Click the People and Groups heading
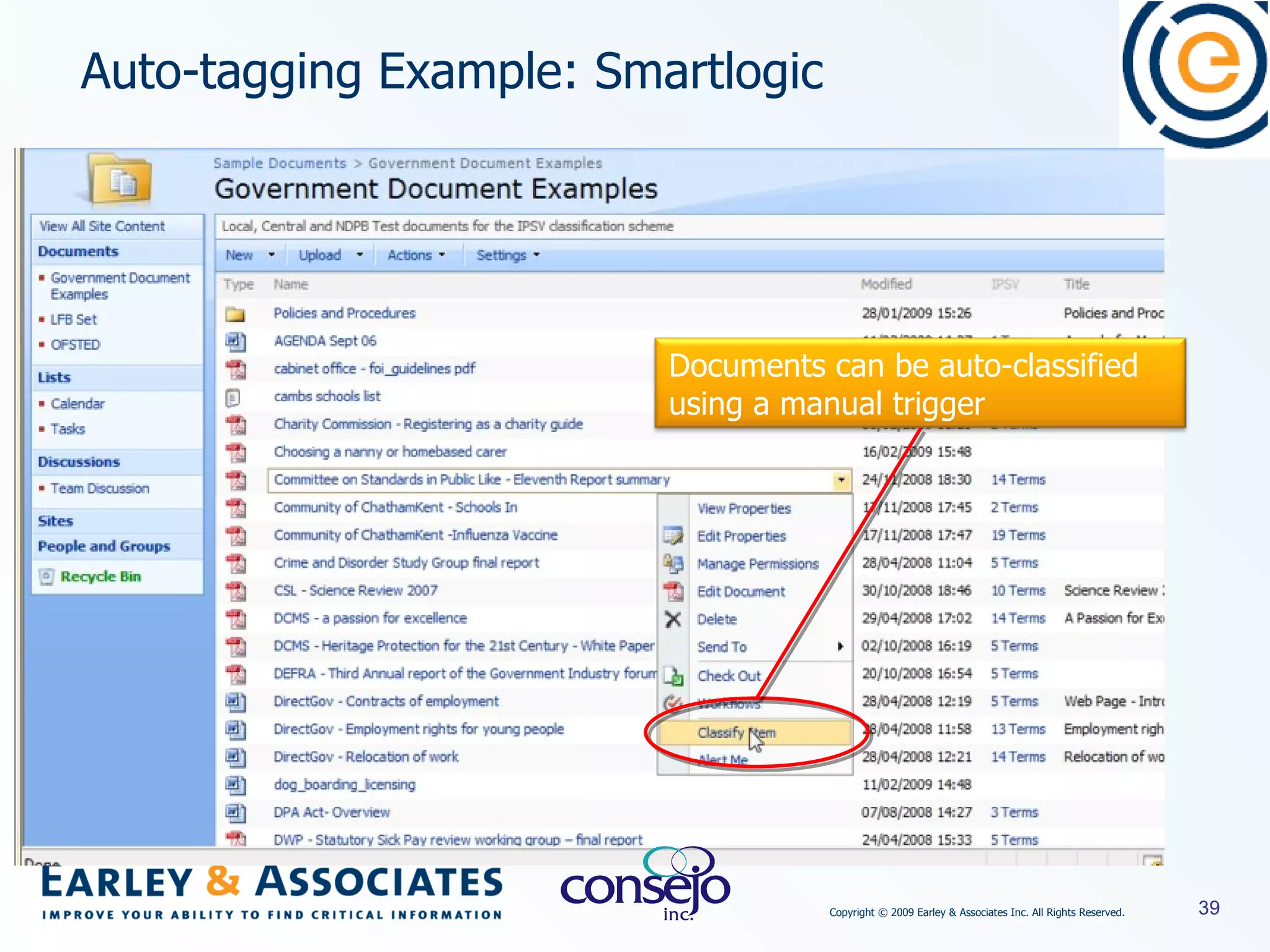Image resolution: width=1270 pixels, height=952 pixels. tap(104, 547)
